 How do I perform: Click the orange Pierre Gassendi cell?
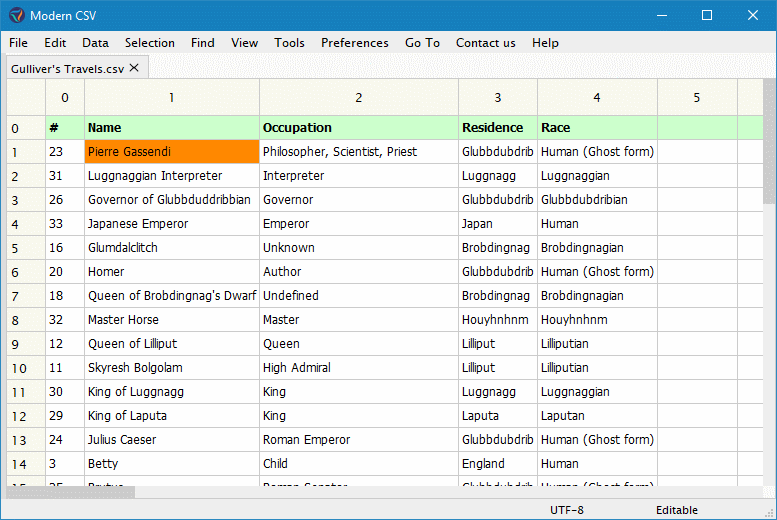point(171,152)
